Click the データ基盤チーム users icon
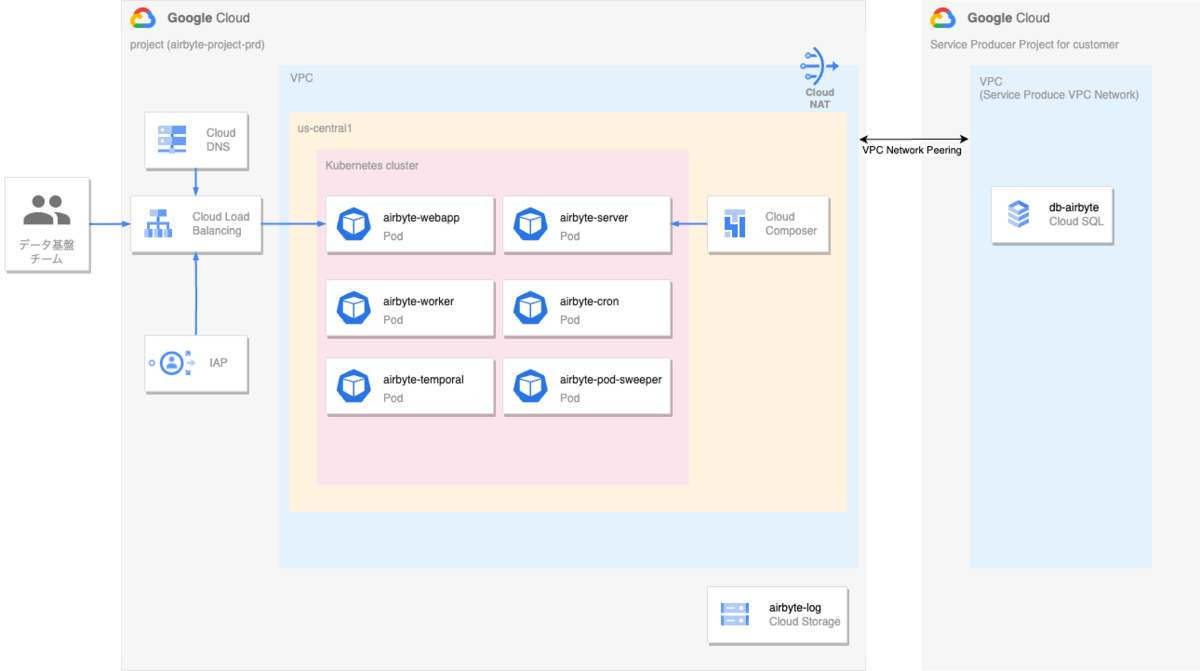This screenshot has width=1200, height=671. [x=47, y=210]
